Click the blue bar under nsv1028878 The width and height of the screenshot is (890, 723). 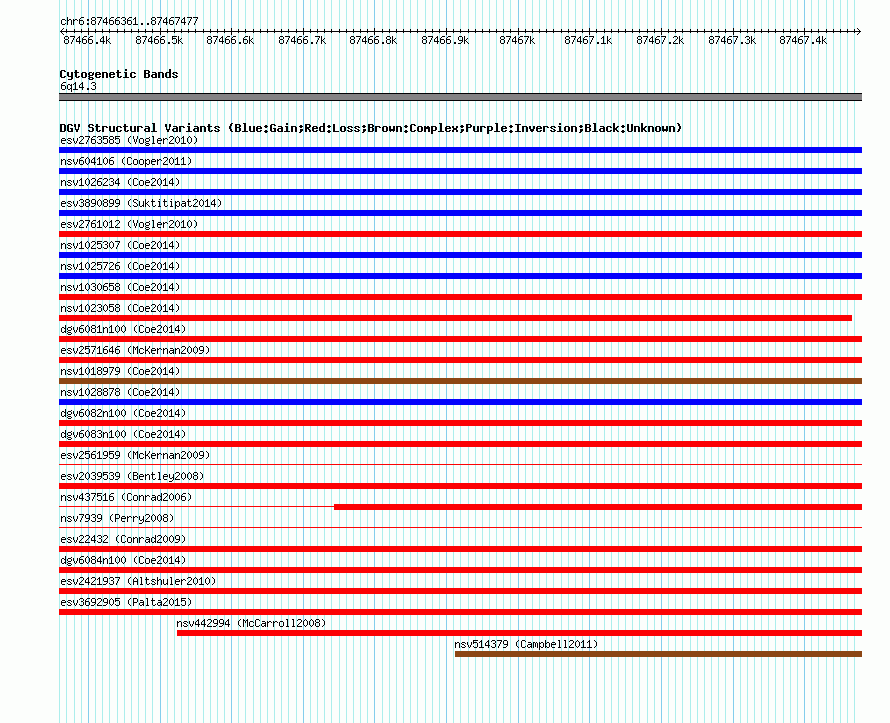pos(460,402)
